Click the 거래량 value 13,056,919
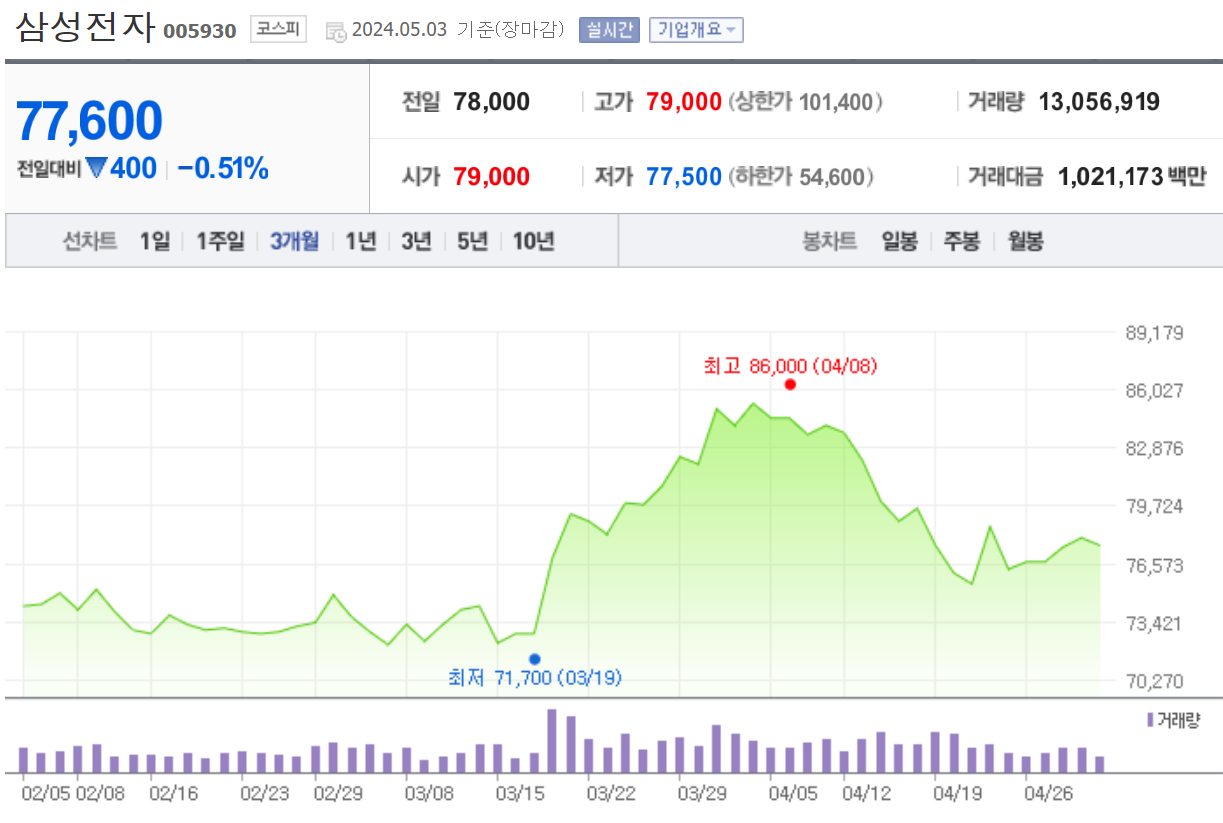1223x823 pixels. 1099,102
